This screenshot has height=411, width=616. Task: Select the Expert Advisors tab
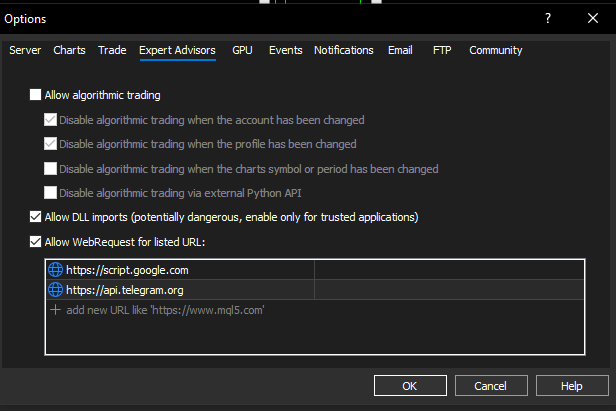click(178, 50)
